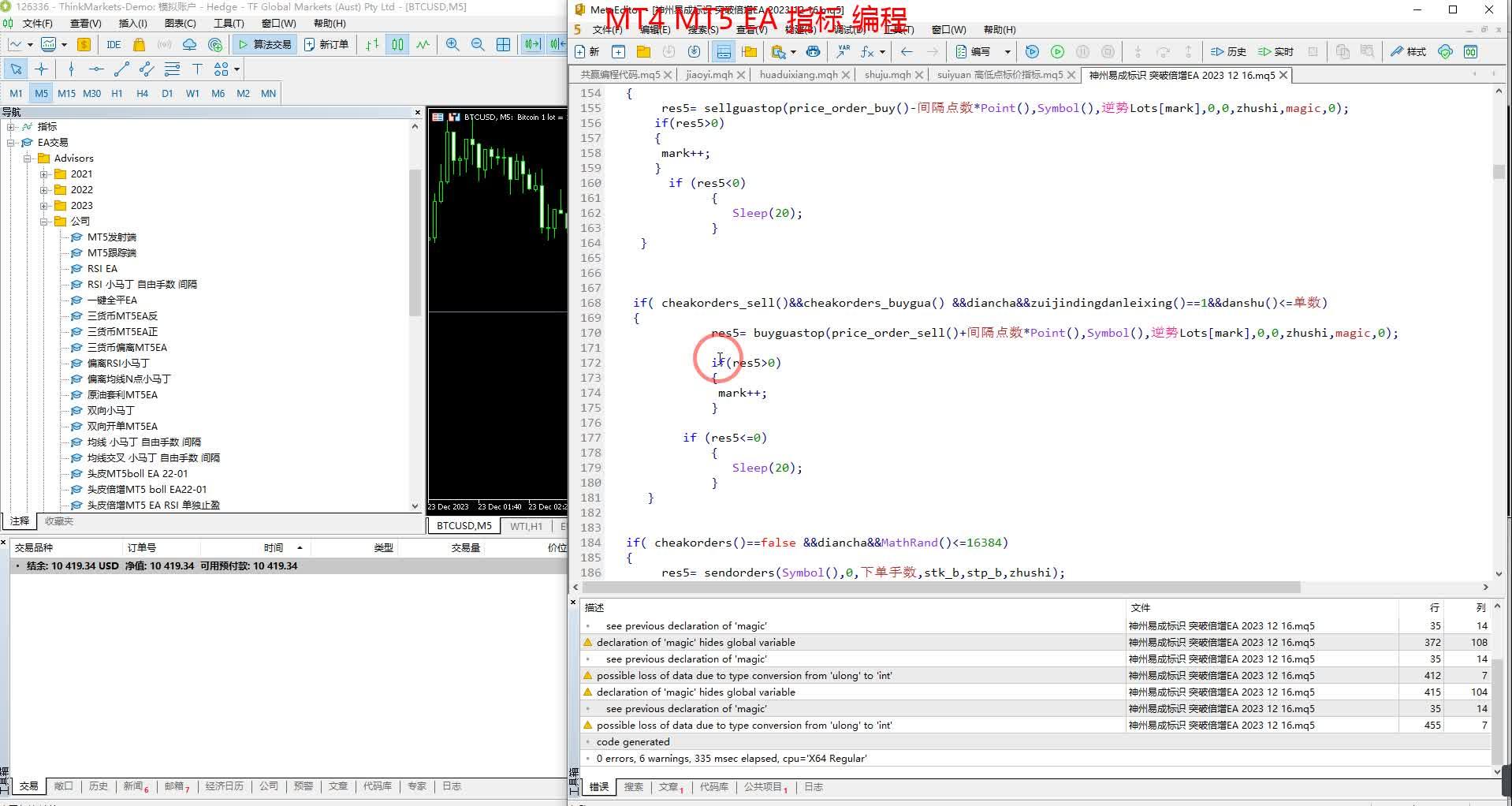Click the open folder icon in MetaEditor
Viewport: 1512px width, 806px height.
pos(644,52)
